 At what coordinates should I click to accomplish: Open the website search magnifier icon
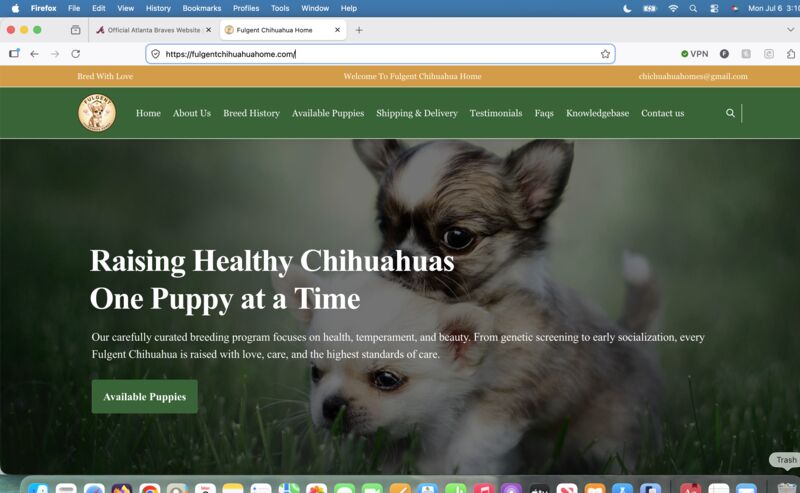(730, 113)
